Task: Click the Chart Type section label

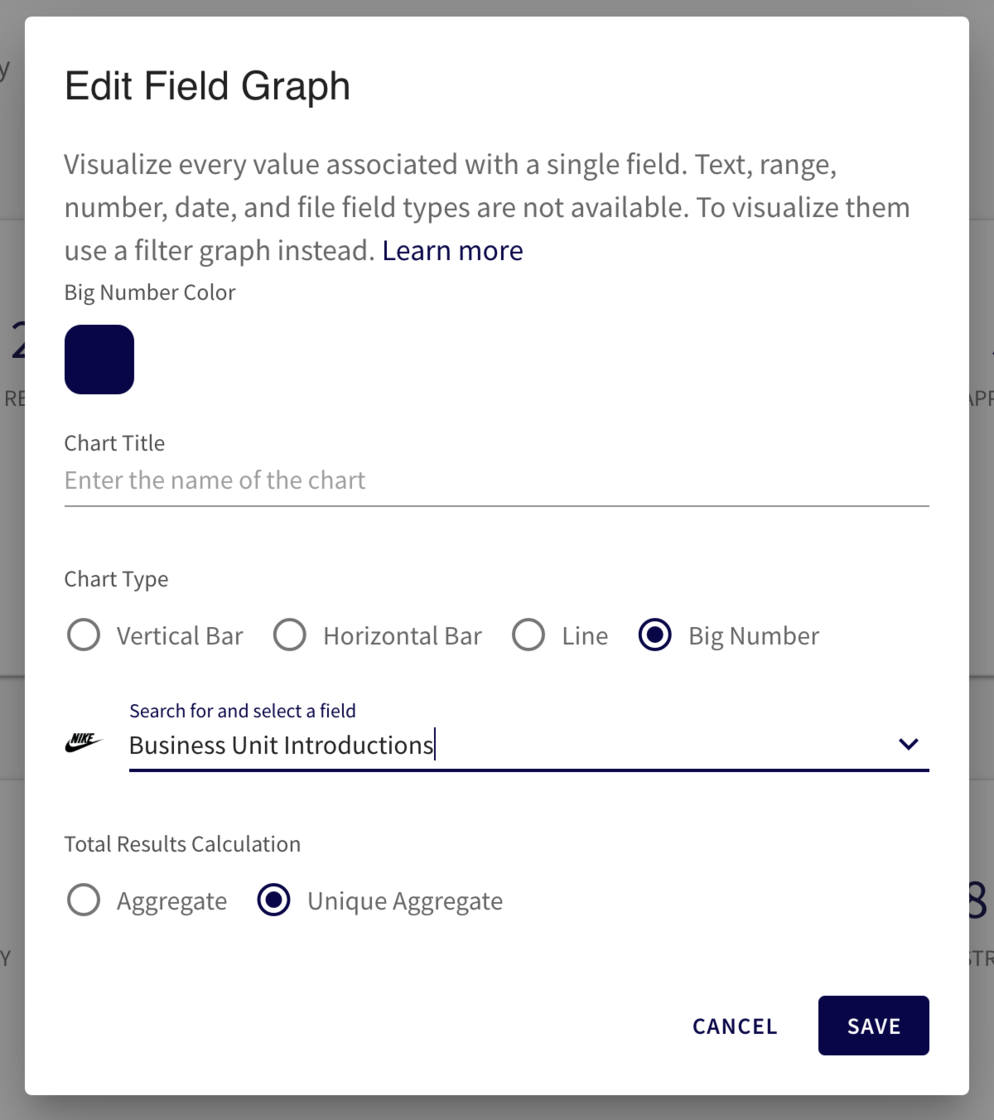Action: tap(116, 579)
